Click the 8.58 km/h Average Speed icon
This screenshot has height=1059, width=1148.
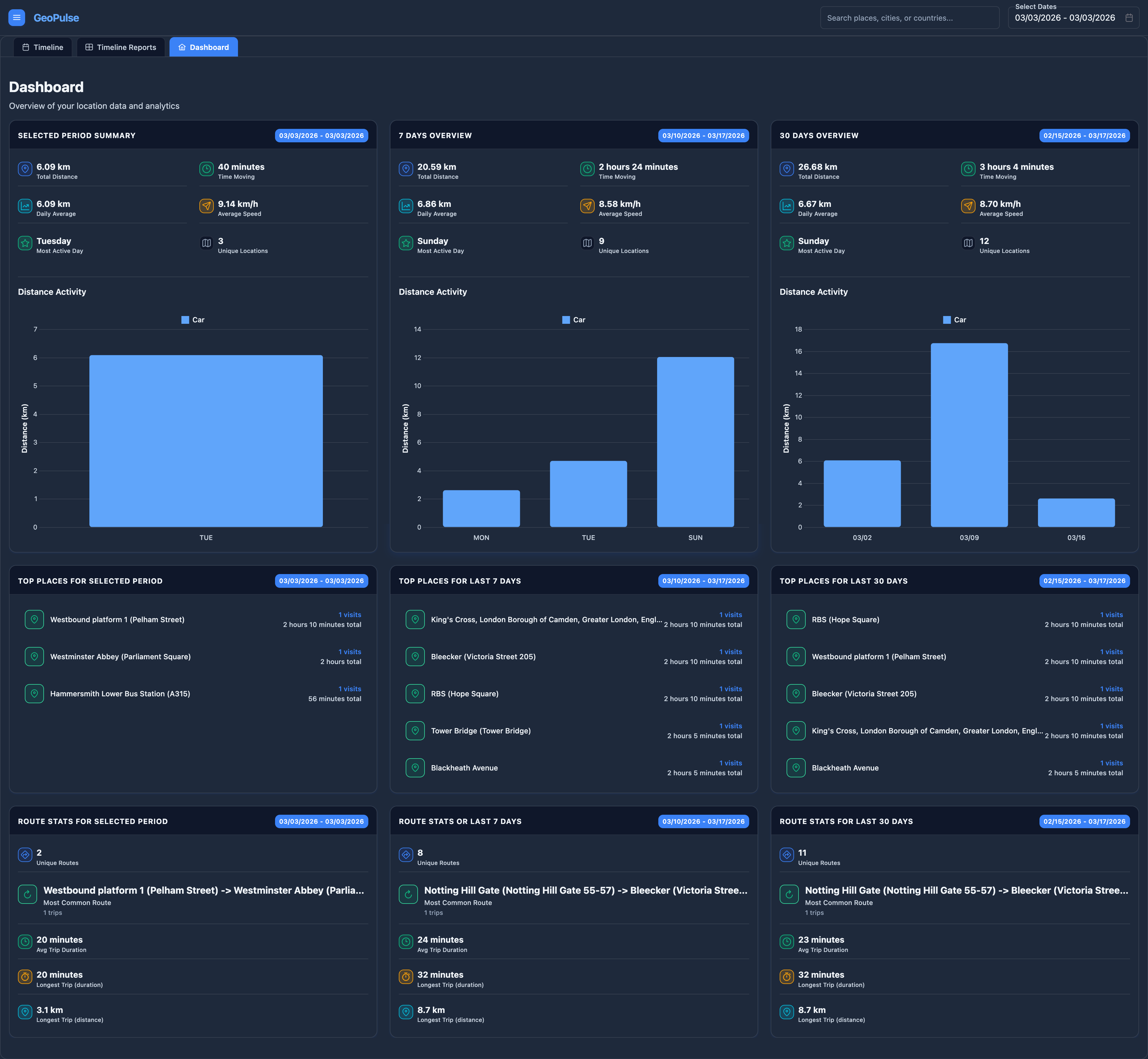(x=587, y=206)
